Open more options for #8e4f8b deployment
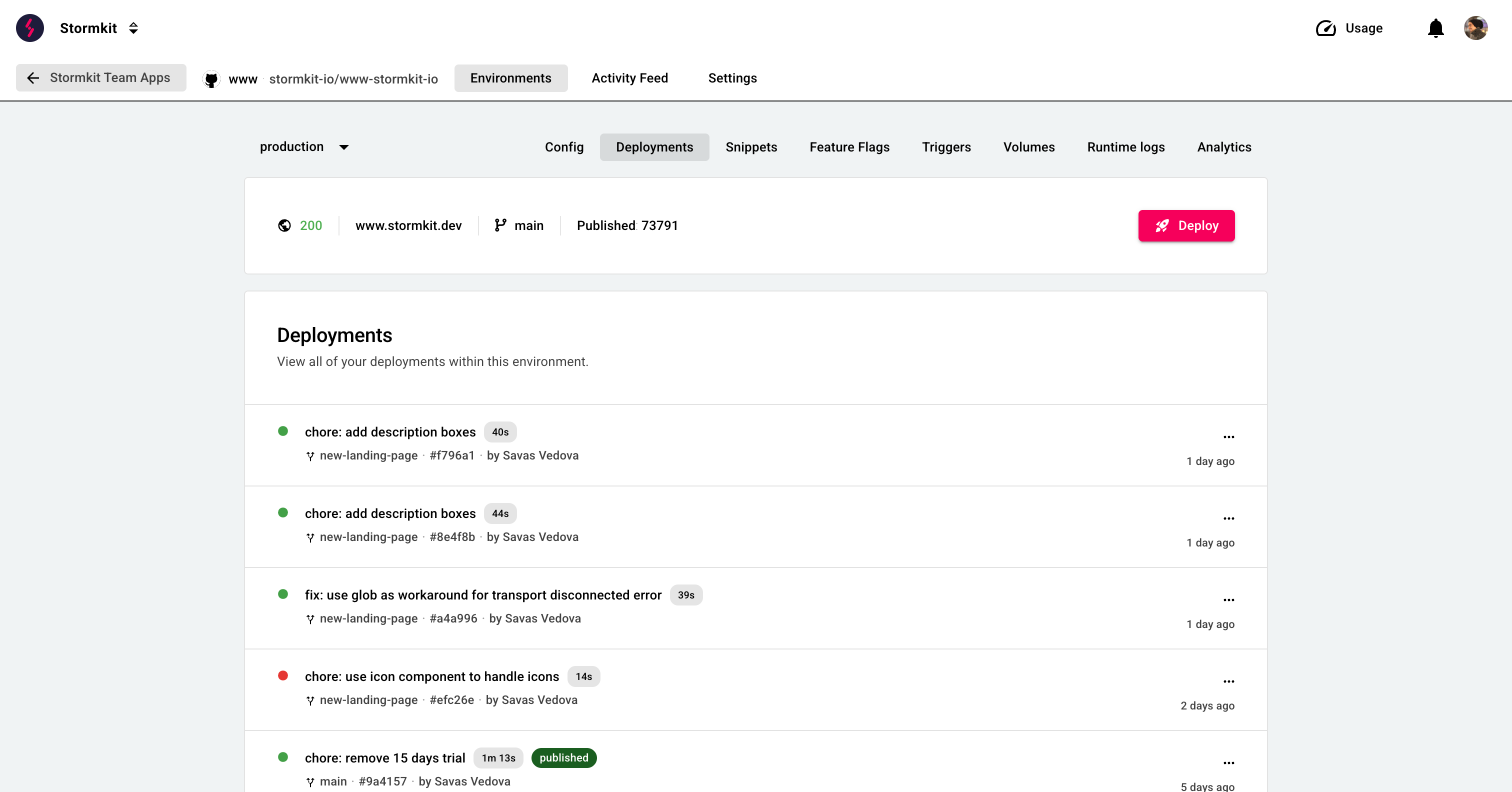This screenshot has width=1512, height=792. point(1228,518)
